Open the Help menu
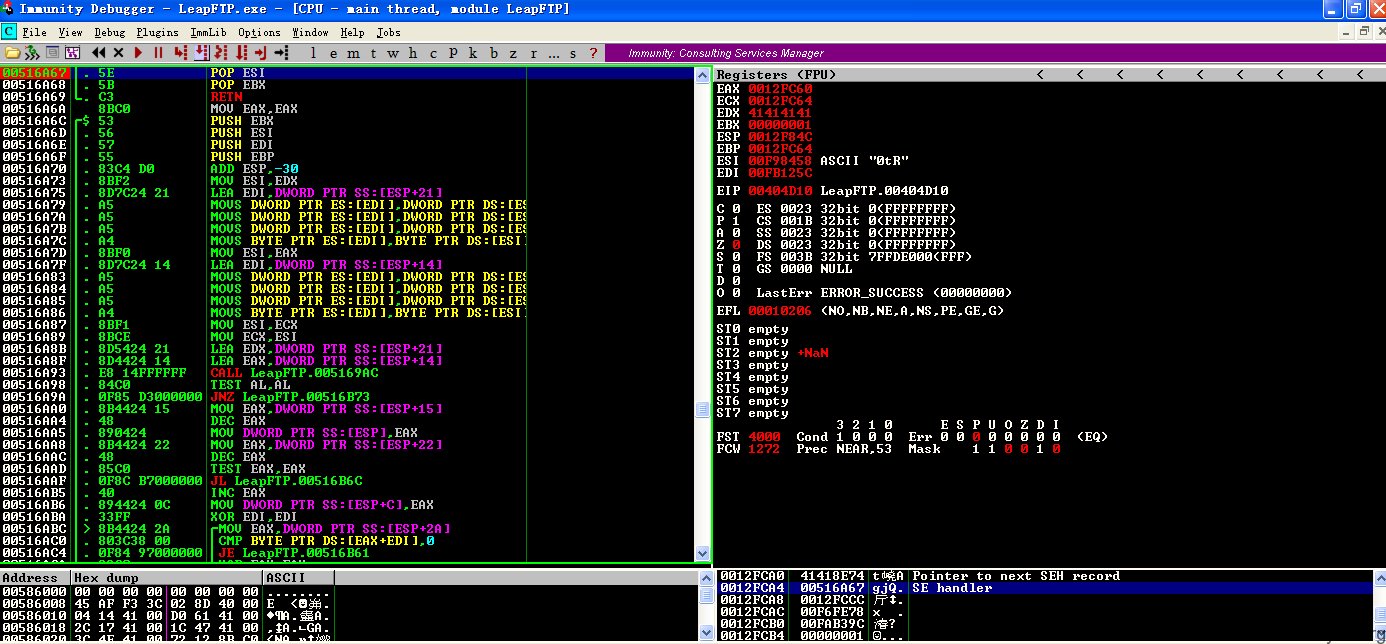Image resolution: width=1386 pixels, height=644 pixels. coord(352,32)
